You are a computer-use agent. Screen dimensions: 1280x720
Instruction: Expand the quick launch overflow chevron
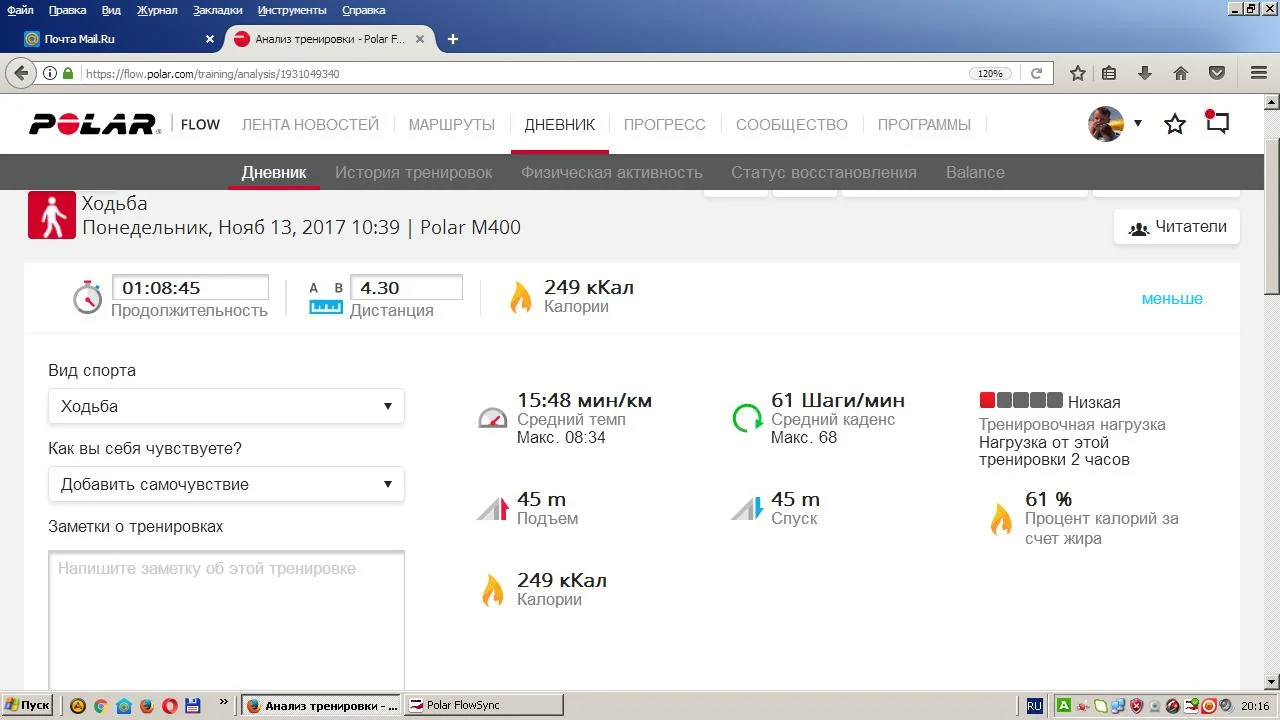click(x=223, y=702)
